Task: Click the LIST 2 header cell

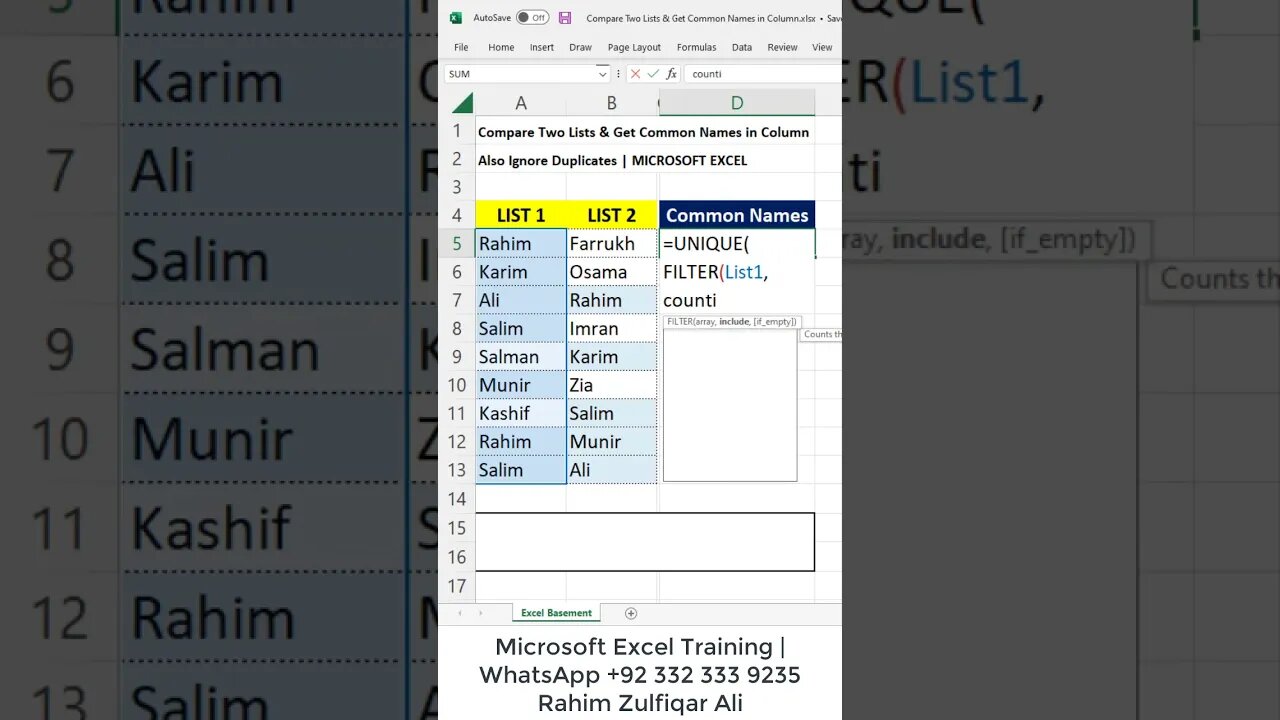Action: [x=611, y=215]
